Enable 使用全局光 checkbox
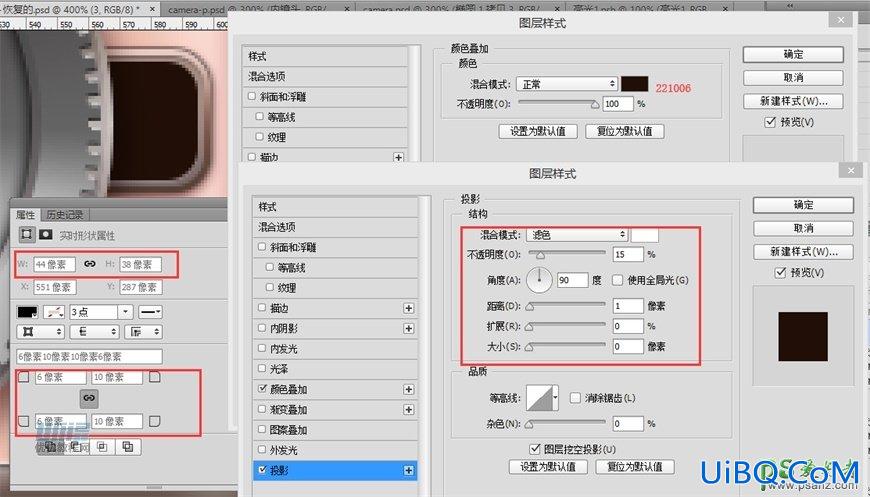Viewport: 870px width, 497px height. [618, 280]
